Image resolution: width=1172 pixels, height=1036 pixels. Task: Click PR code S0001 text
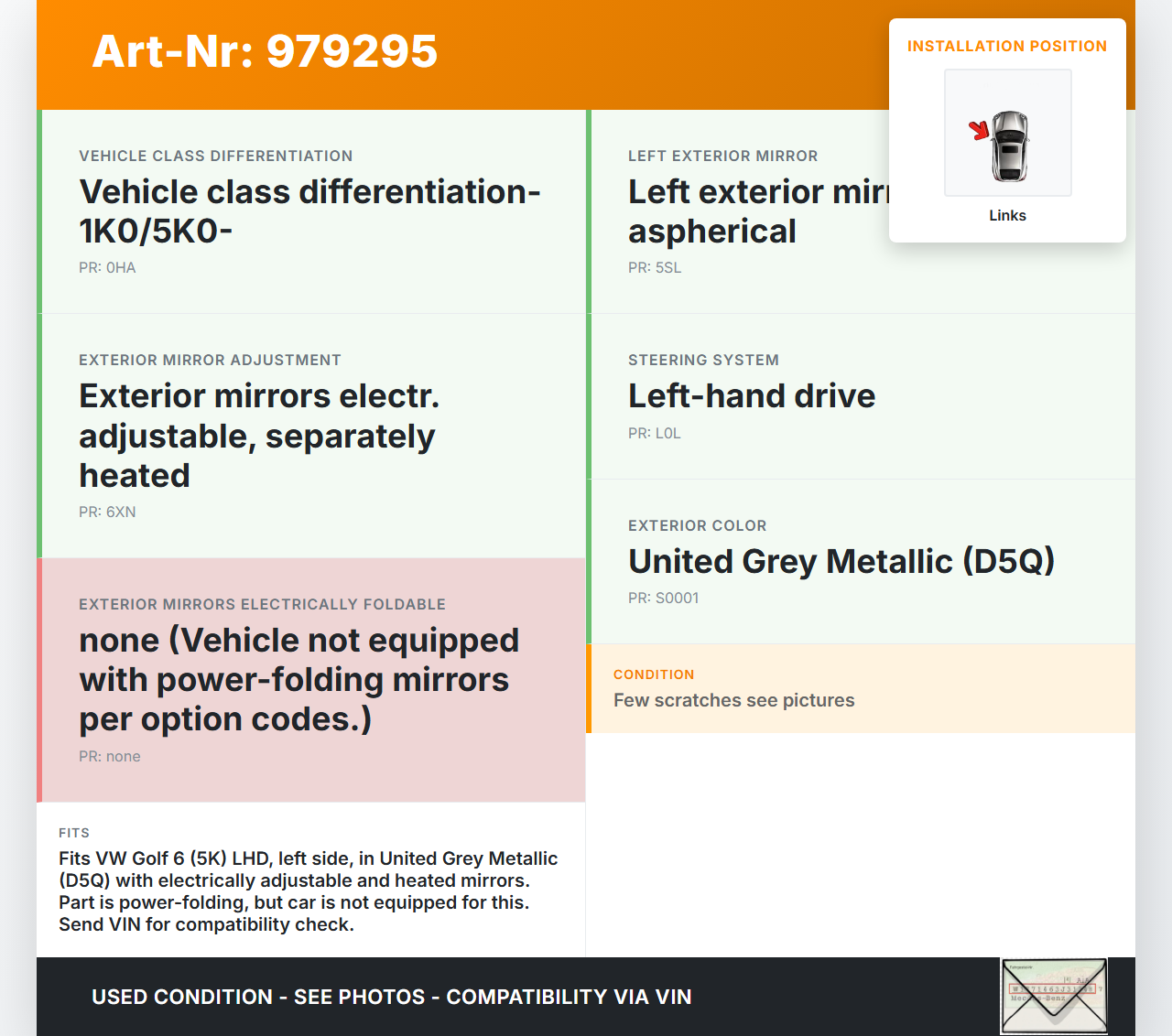(664, 598)
